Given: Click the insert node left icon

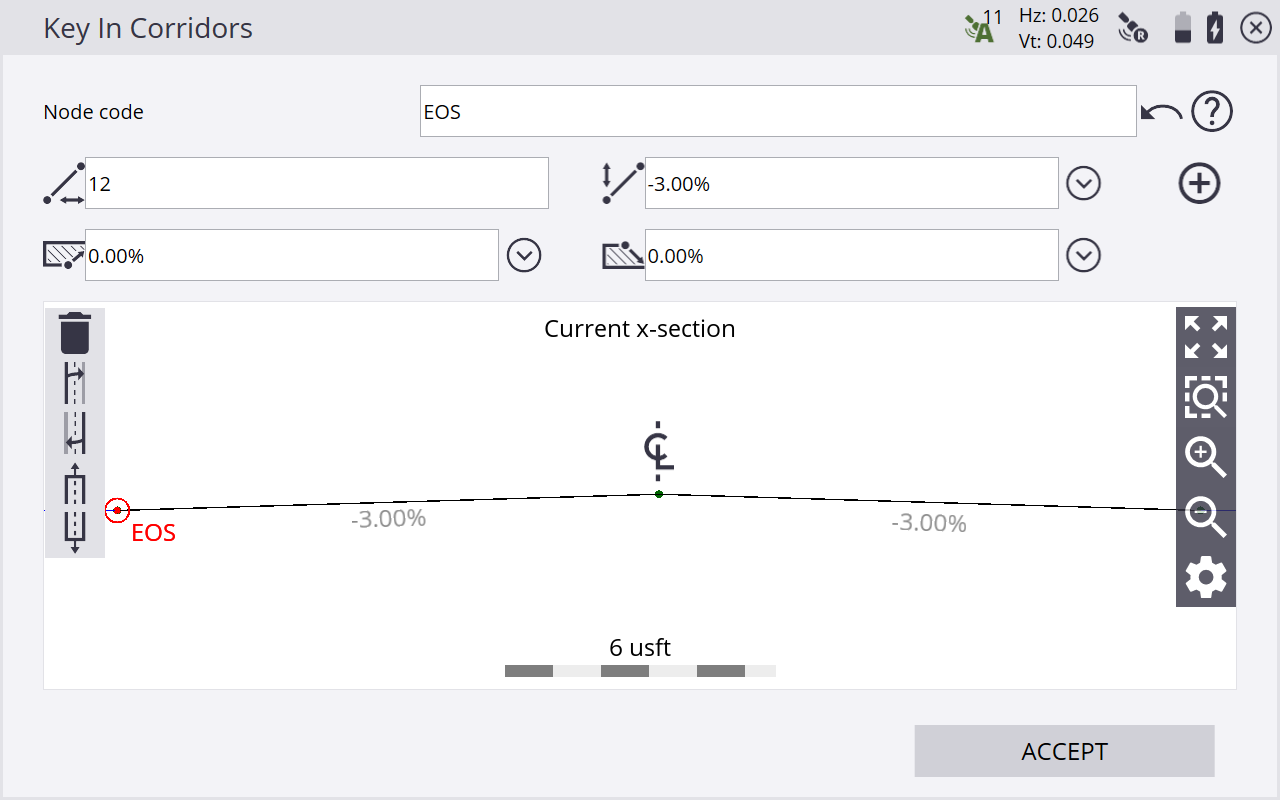Looking at the screenshot, I should 75,432.
